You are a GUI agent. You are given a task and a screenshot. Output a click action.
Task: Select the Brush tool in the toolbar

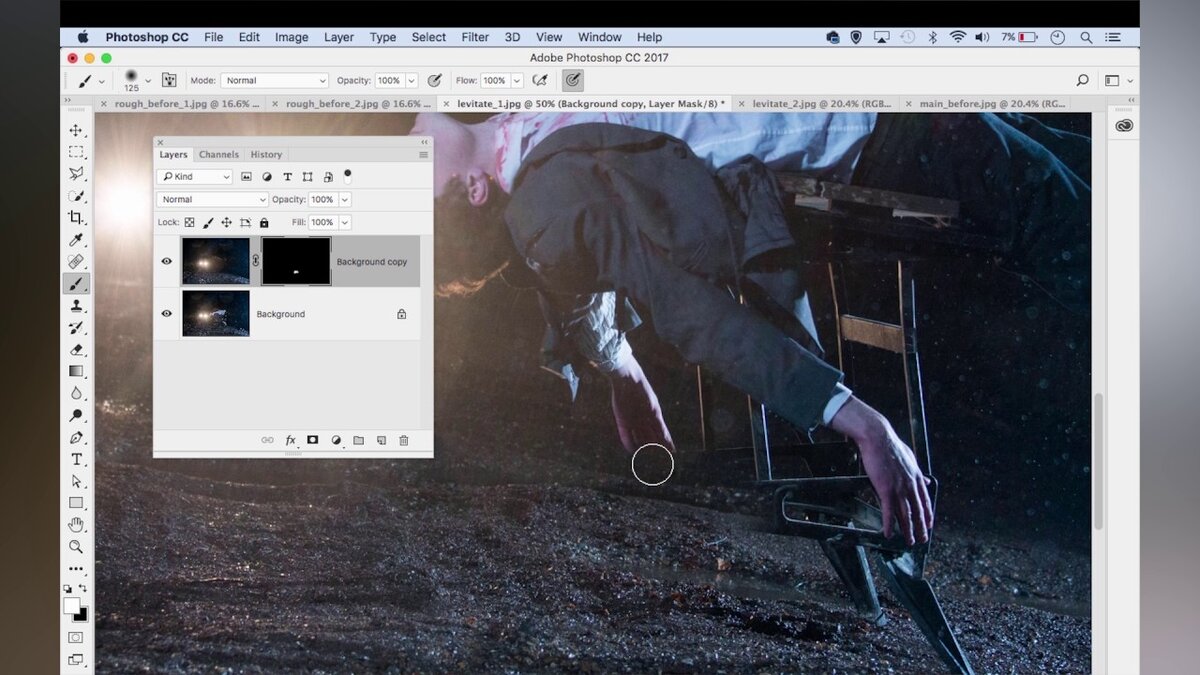click(76, 284)
